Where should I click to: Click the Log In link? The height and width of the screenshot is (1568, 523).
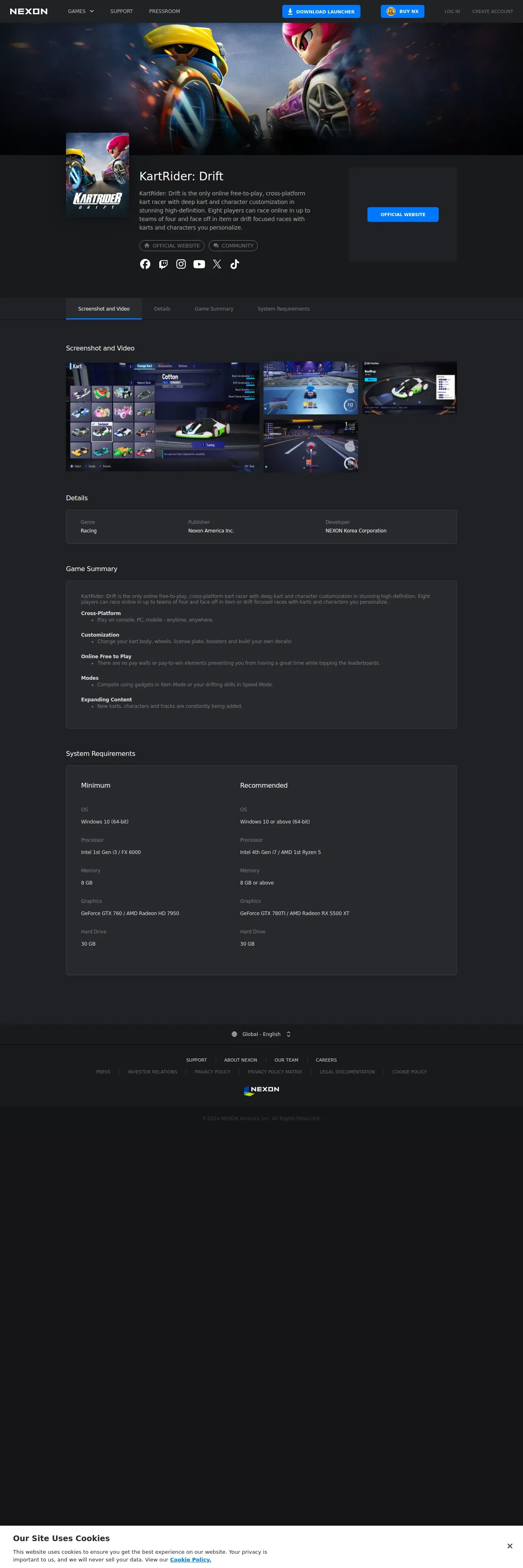point(452,11)
